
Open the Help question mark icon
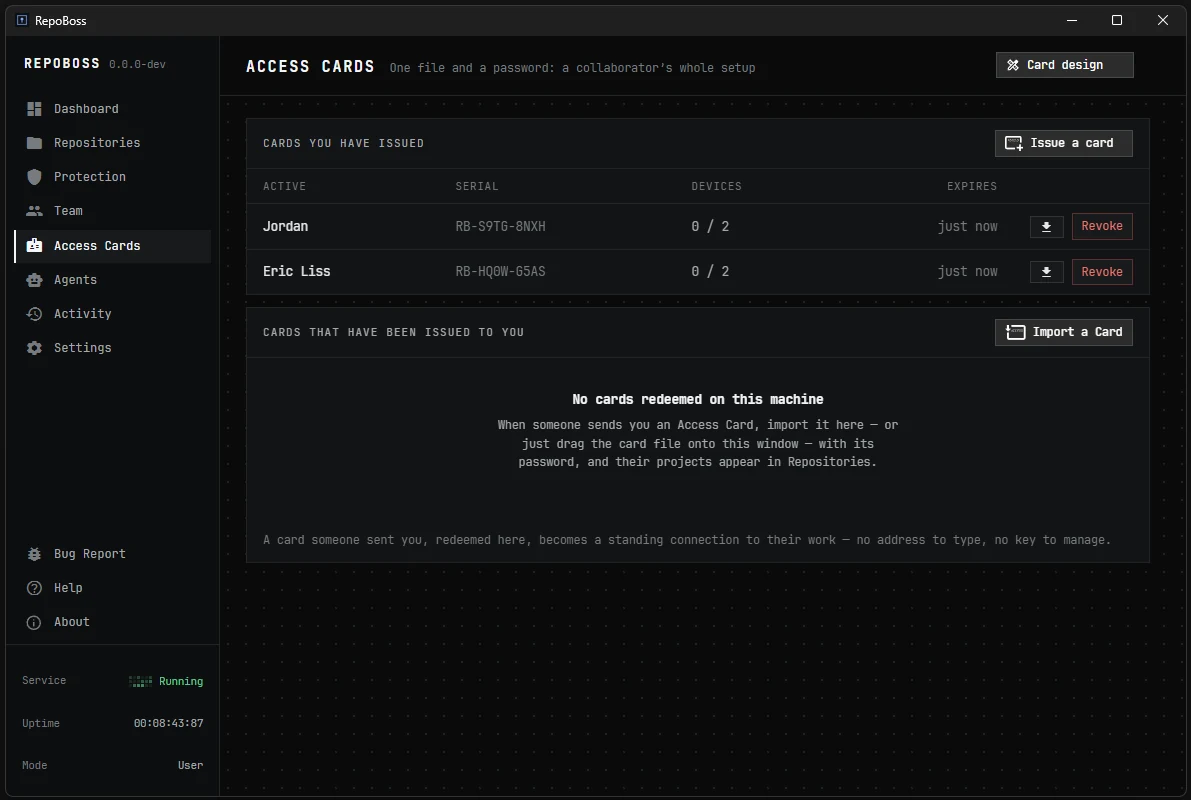pyautogui.click(x=34, y=588)
